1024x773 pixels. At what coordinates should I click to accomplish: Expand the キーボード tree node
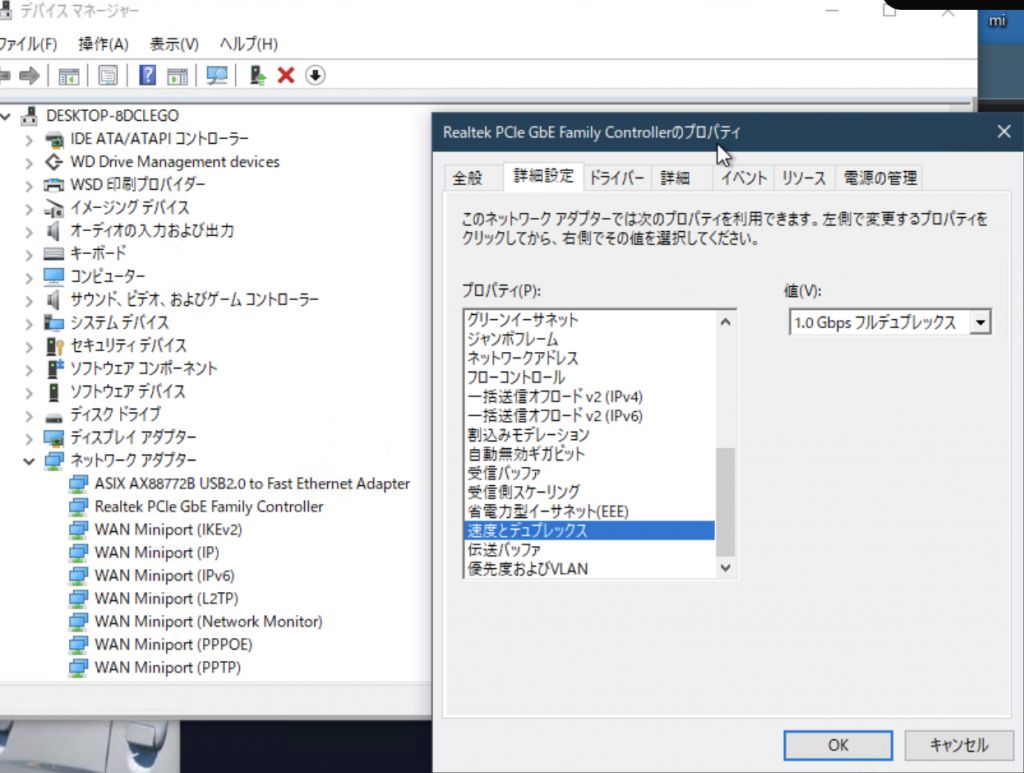pos(29,254)
